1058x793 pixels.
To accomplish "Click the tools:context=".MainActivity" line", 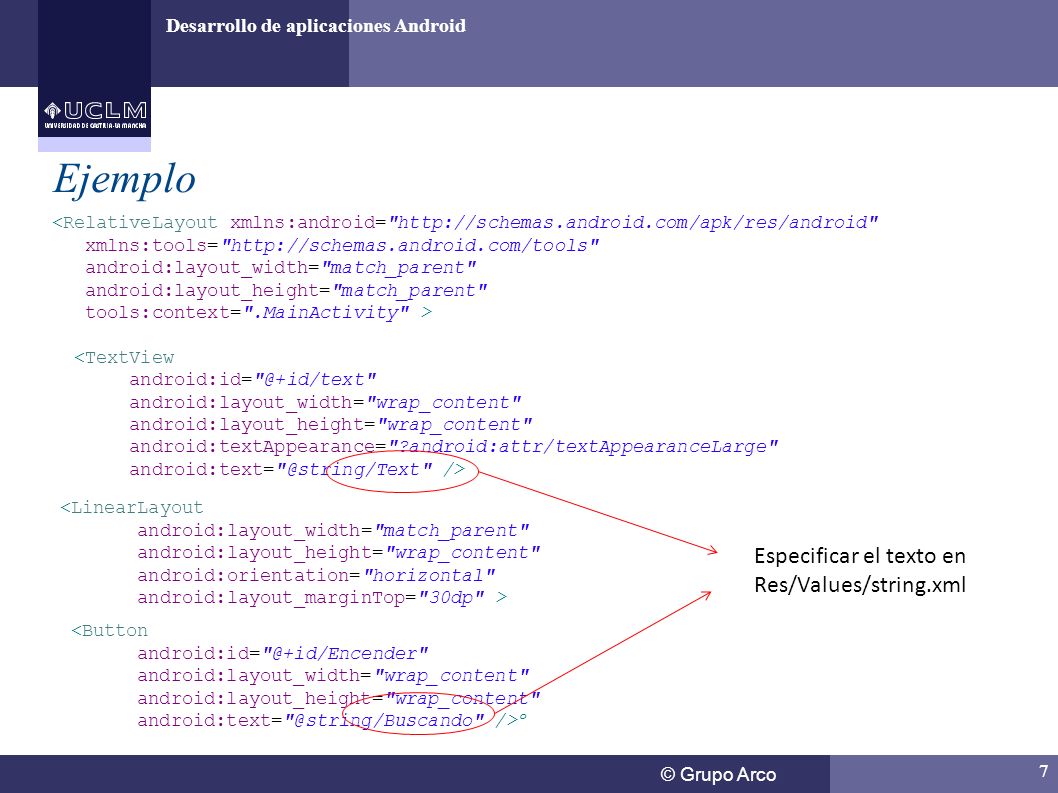I will click(258, 313).
